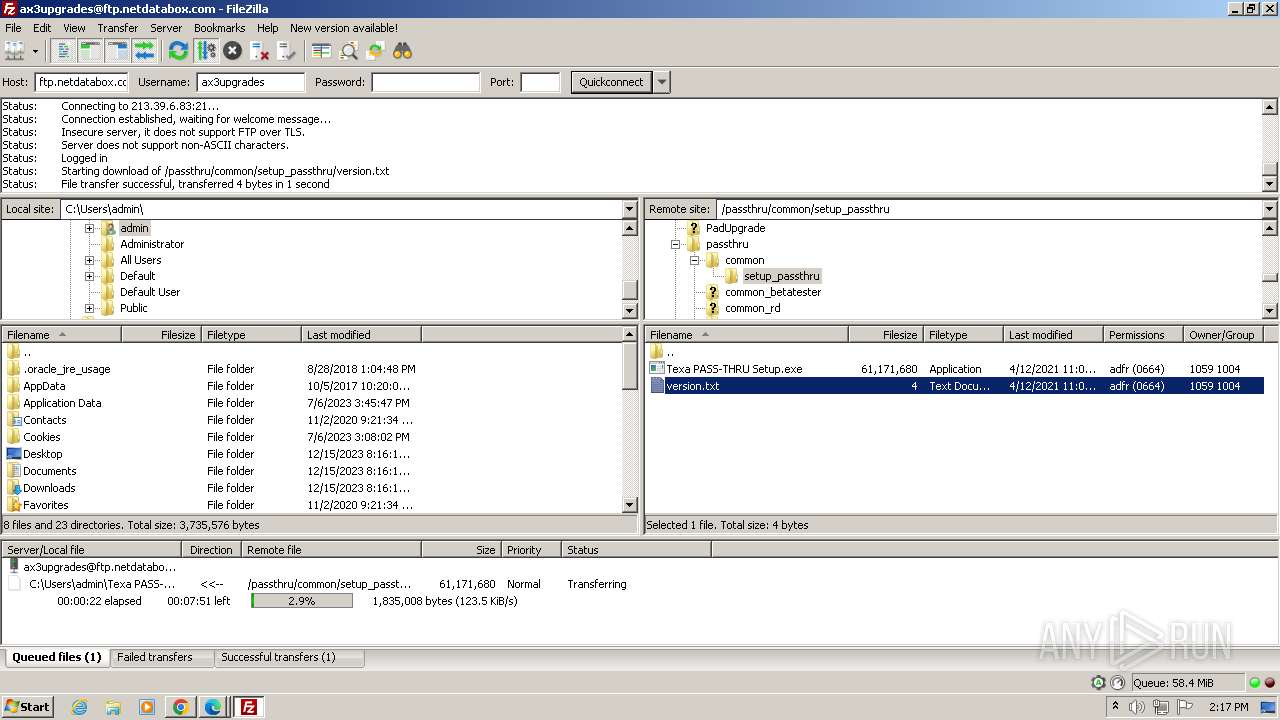Click the Port input field
The height and width of the screenshot is (720, 1280).
(540, 82)
